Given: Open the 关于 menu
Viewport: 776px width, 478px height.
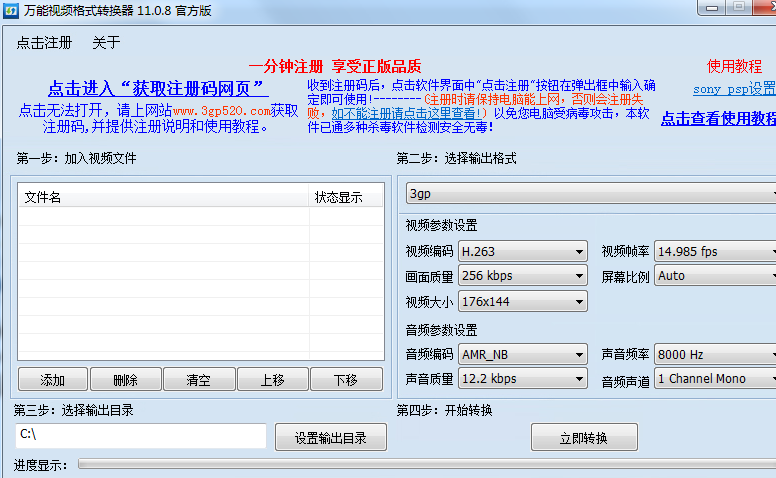Looking at the screenshot, I should pyautogui.click(x=106, y=43).
